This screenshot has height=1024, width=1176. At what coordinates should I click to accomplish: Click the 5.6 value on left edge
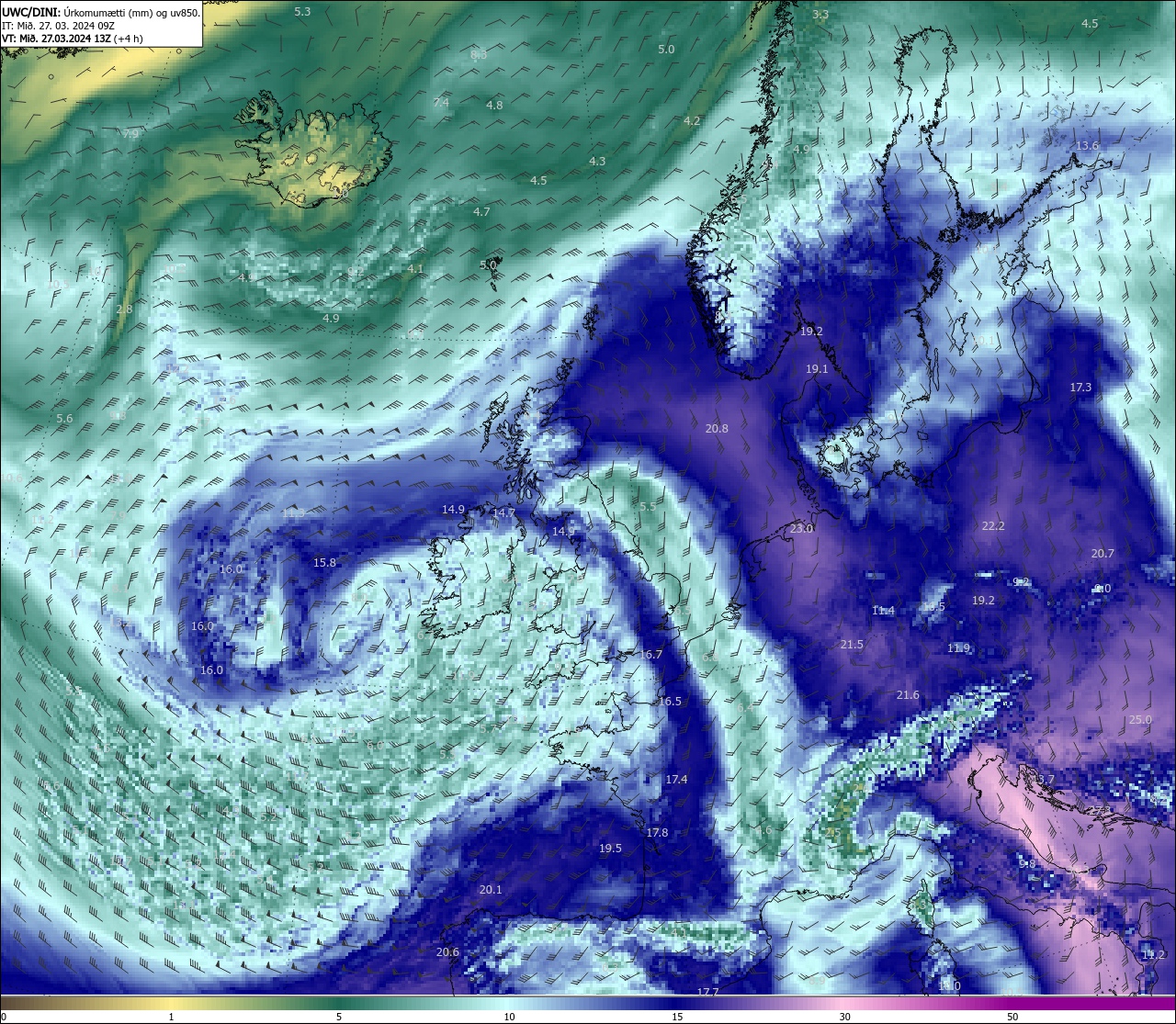point(64,419)
